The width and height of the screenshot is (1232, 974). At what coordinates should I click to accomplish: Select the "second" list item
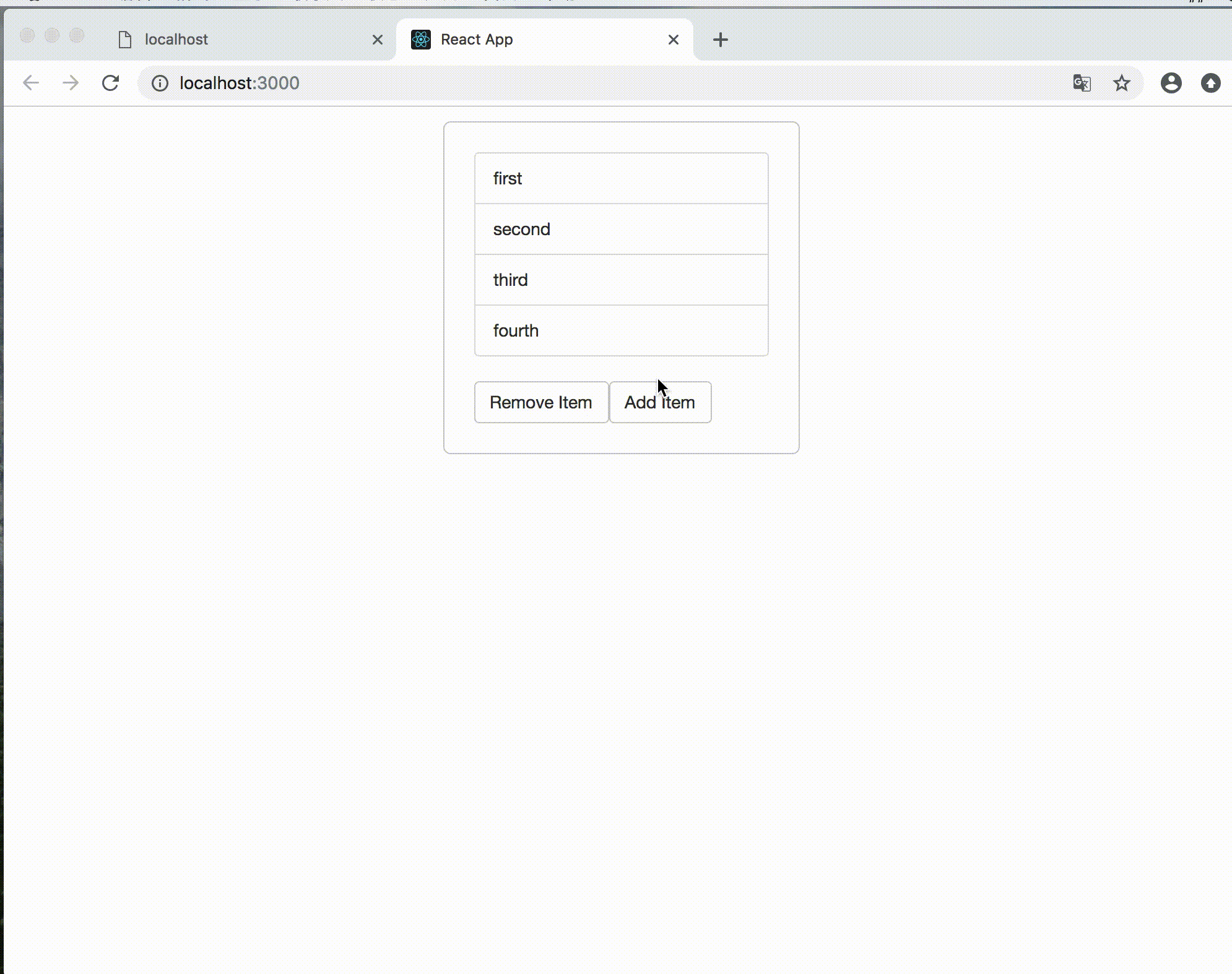click(x=621, y=229)
